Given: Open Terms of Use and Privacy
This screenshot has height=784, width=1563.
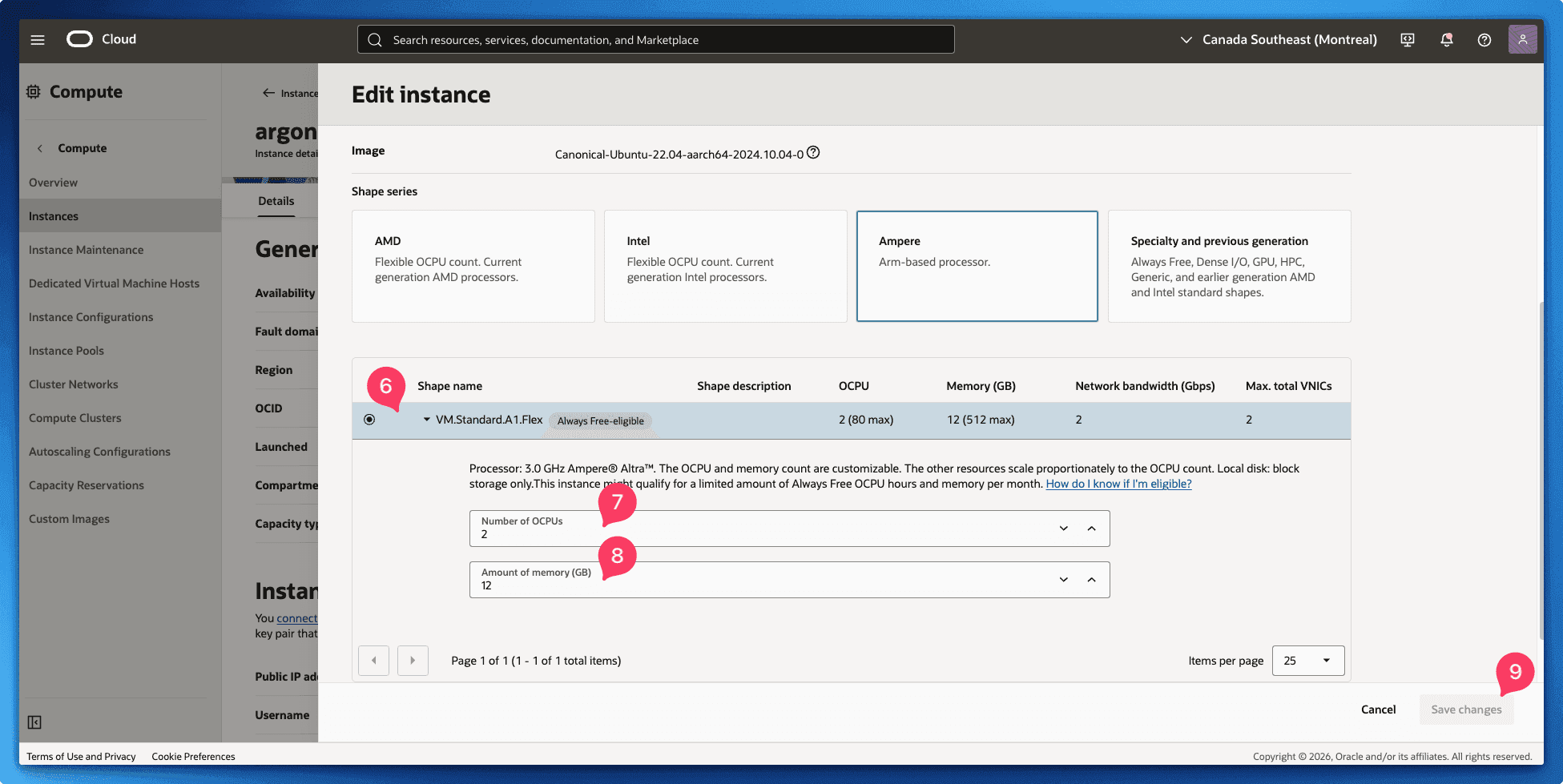Looking at the screenshot, I should (81, 756).
